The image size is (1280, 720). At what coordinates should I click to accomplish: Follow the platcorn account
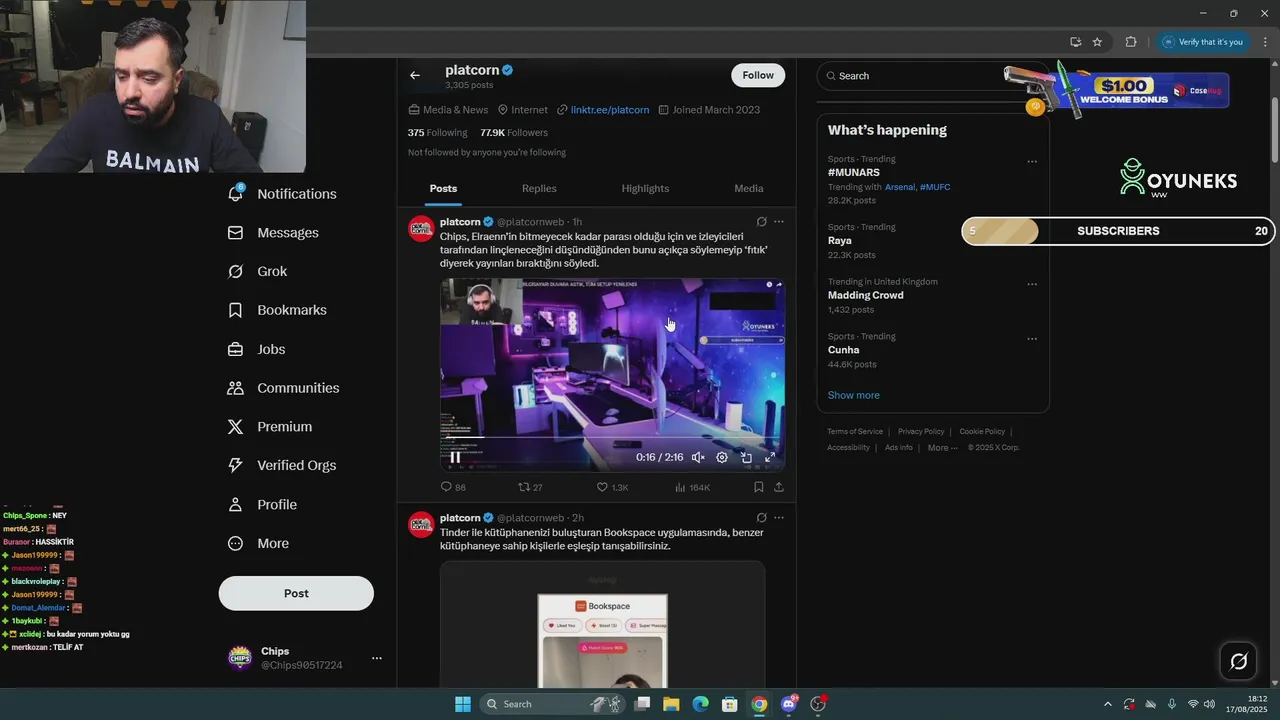[758, 75]
